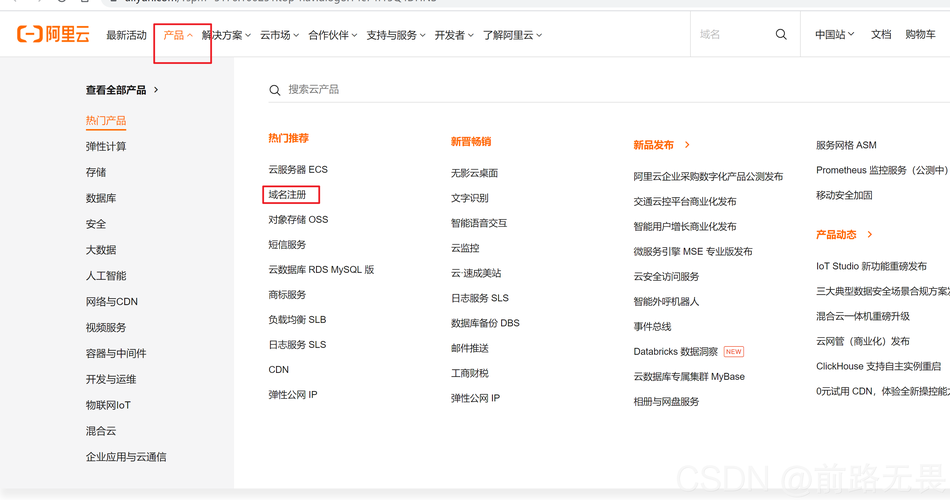Image resolution: width=950 pixels, height=500 pixels.
Task: Expand the 合作伙伴 menu
Action: click(333, 35)
